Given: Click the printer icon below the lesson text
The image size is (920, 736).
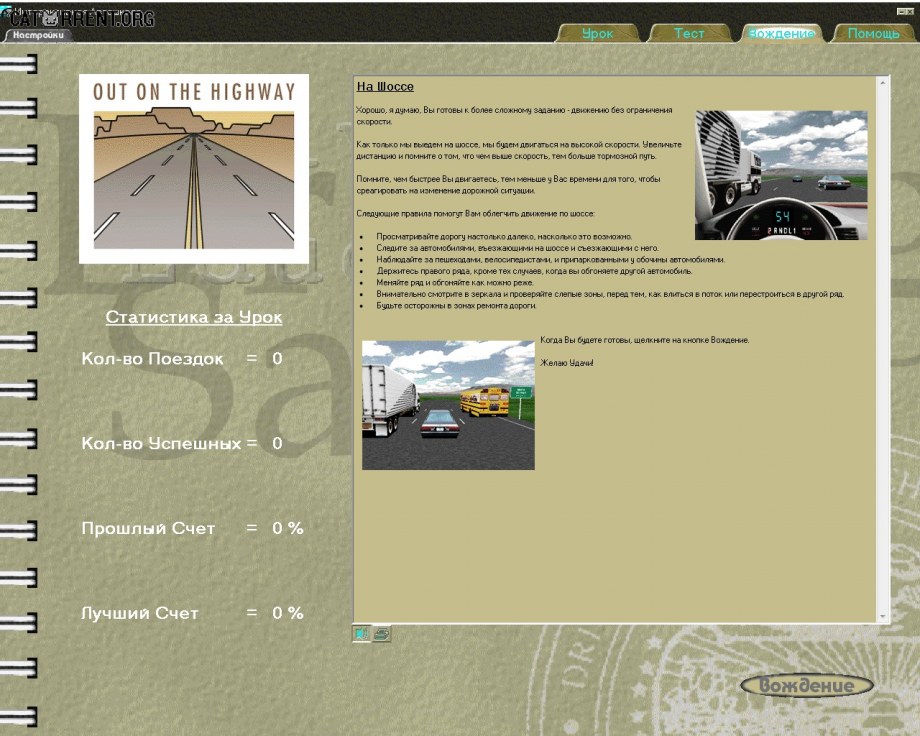Looking at the screenshot, I should click(381, 634).
